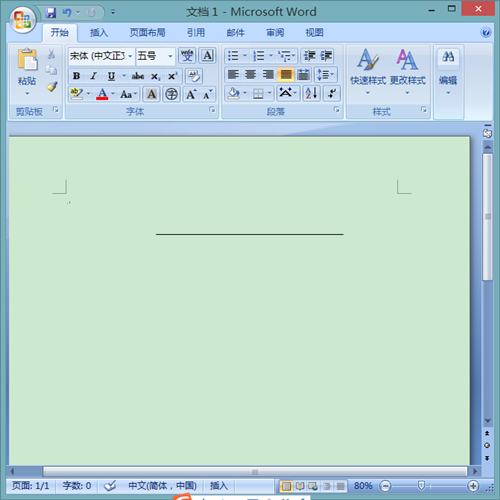Open the font name dropdown
500x500 pixels.
(130, 56)
